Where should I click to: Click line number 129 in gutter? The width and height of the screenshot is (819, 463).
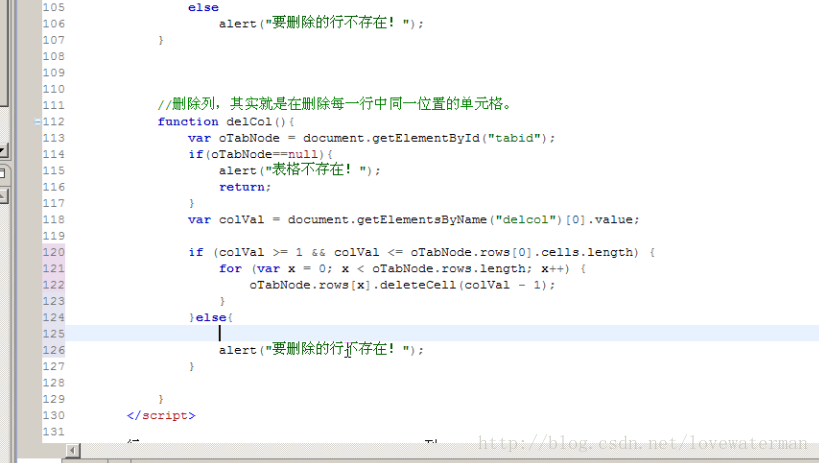tap(54, 399)
